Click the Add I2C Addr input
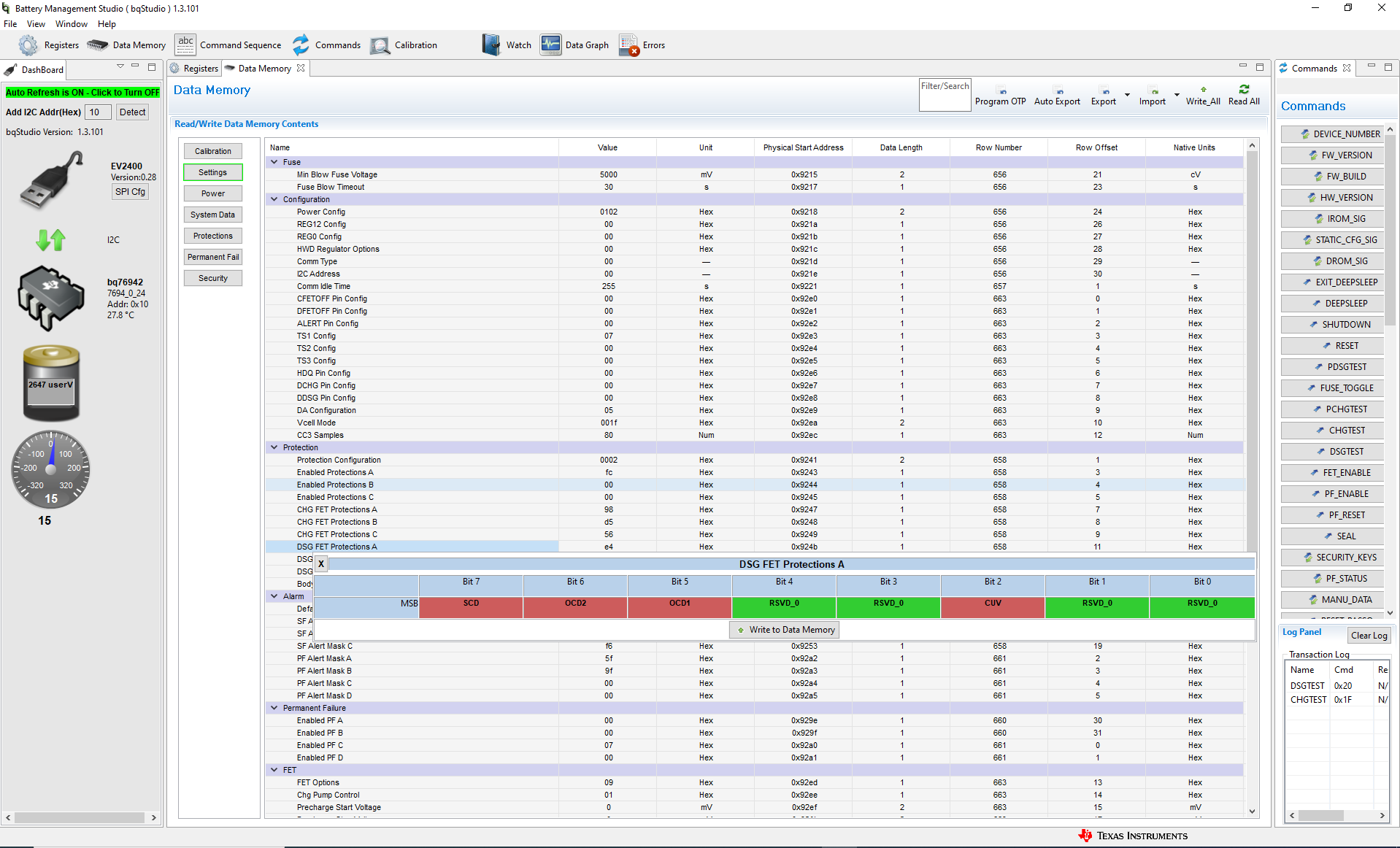 98,112
